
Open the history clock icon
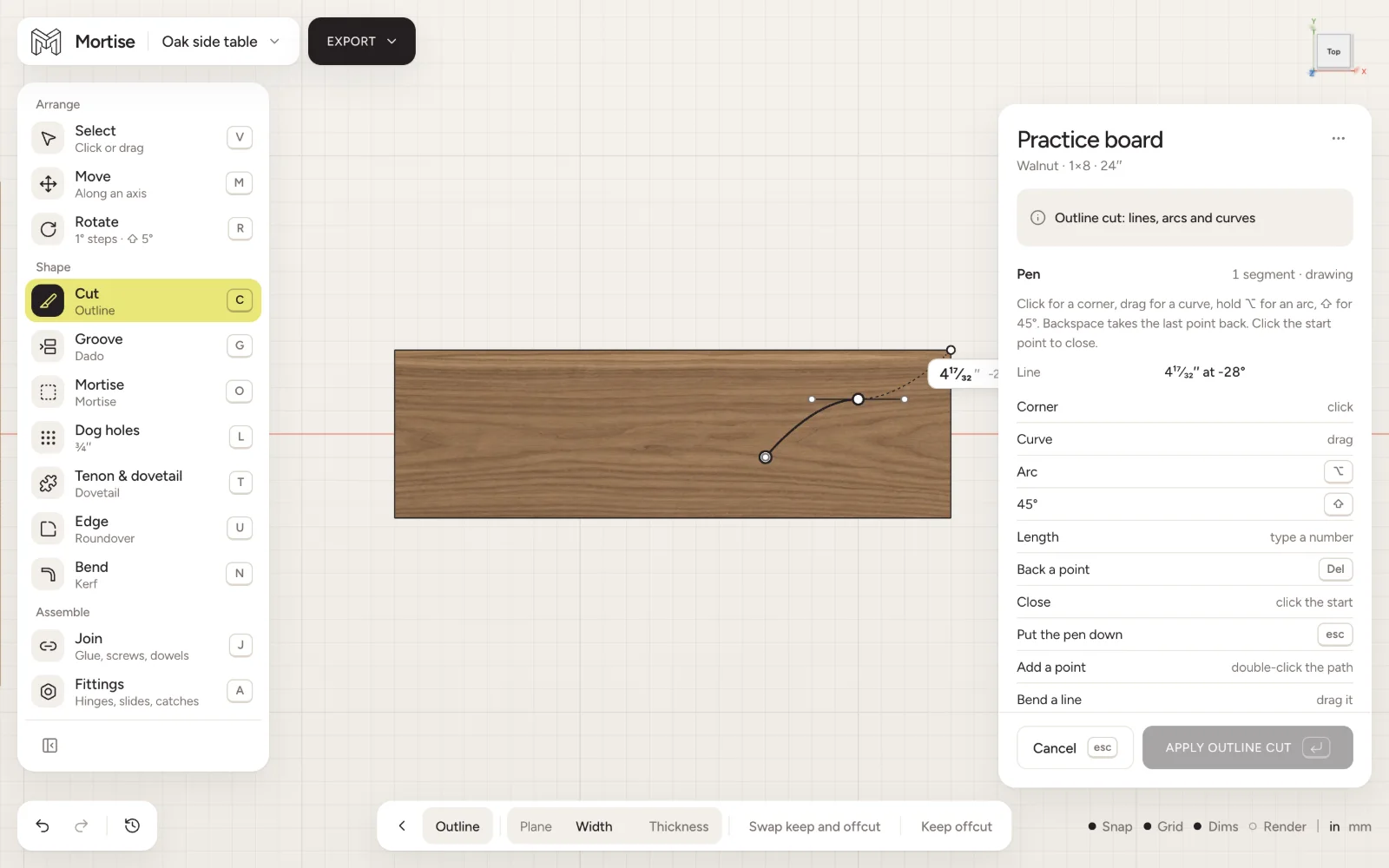[132, 826]
